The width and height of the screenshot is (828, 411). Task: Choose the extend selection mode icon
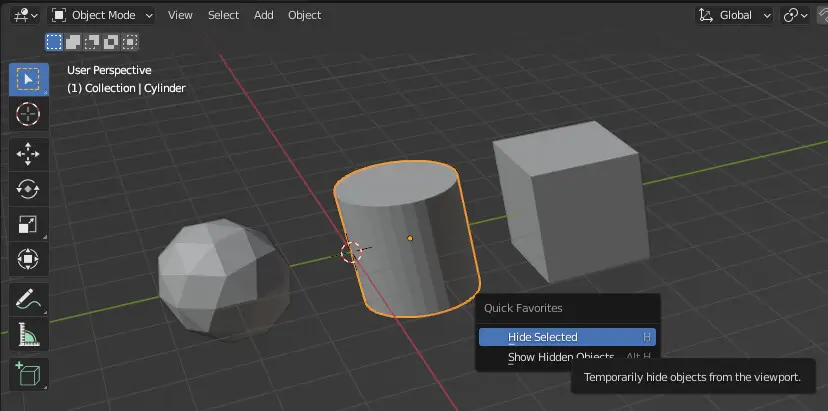(73, 42)
